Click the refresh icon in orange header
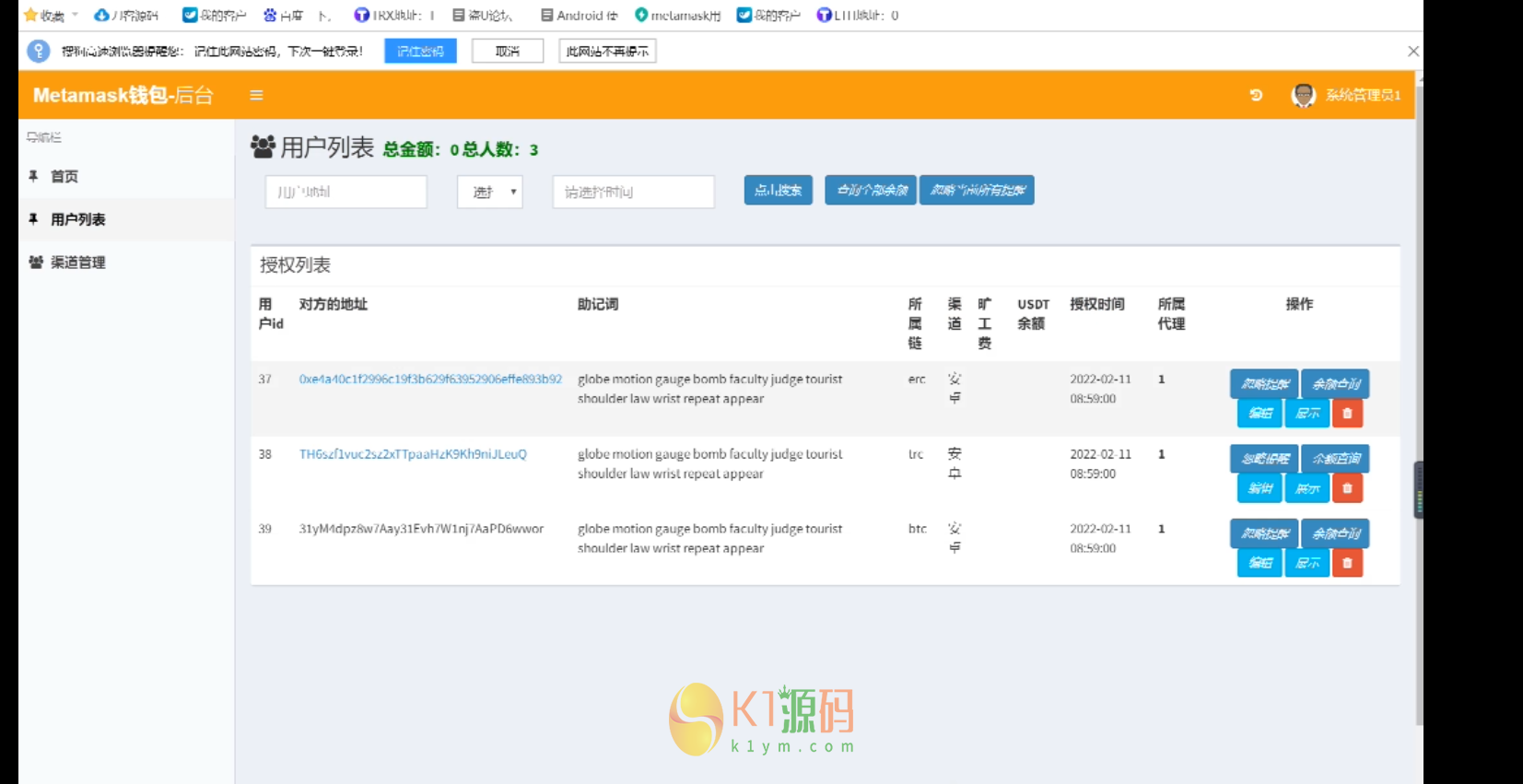Viewport: 1523px width, 784px height. pos(1256,95)
